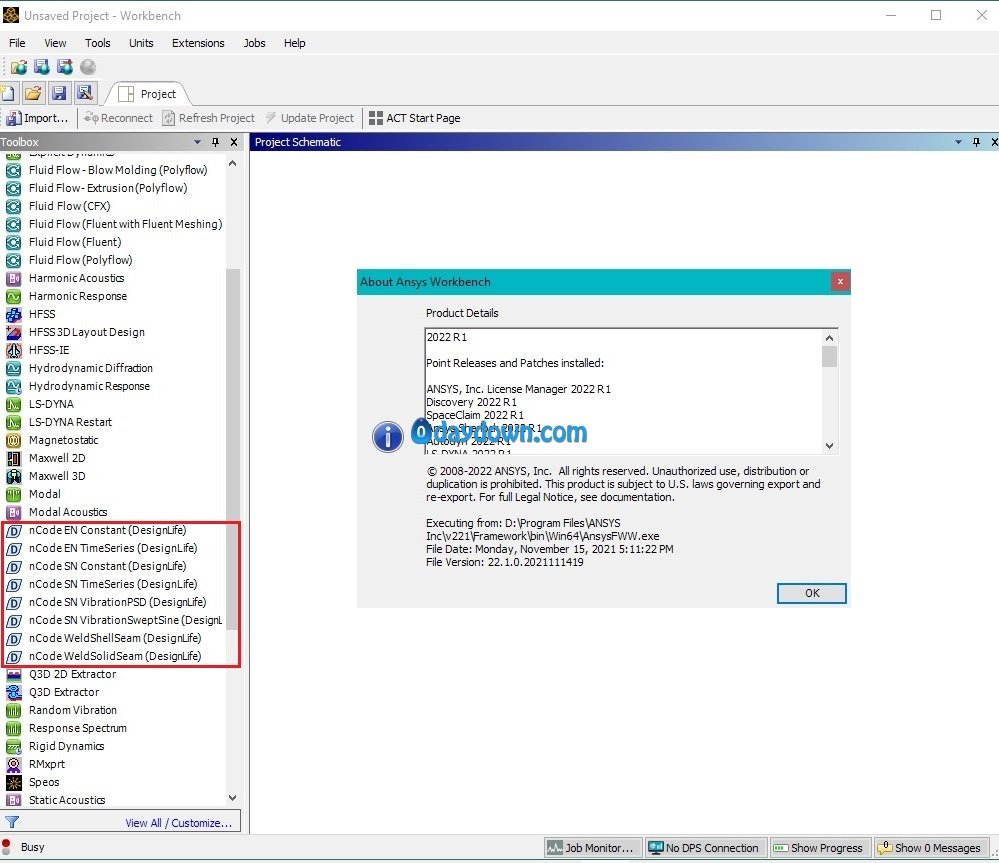Screen dimensions: 999x863
Task: Click the gray sphere icon in the top toolbar
Action: point(88,67)
